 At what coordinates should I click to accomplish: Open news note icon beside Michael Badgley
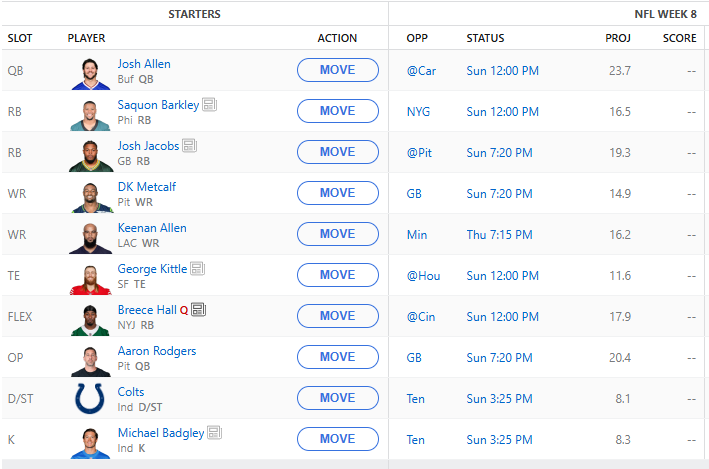215,433
